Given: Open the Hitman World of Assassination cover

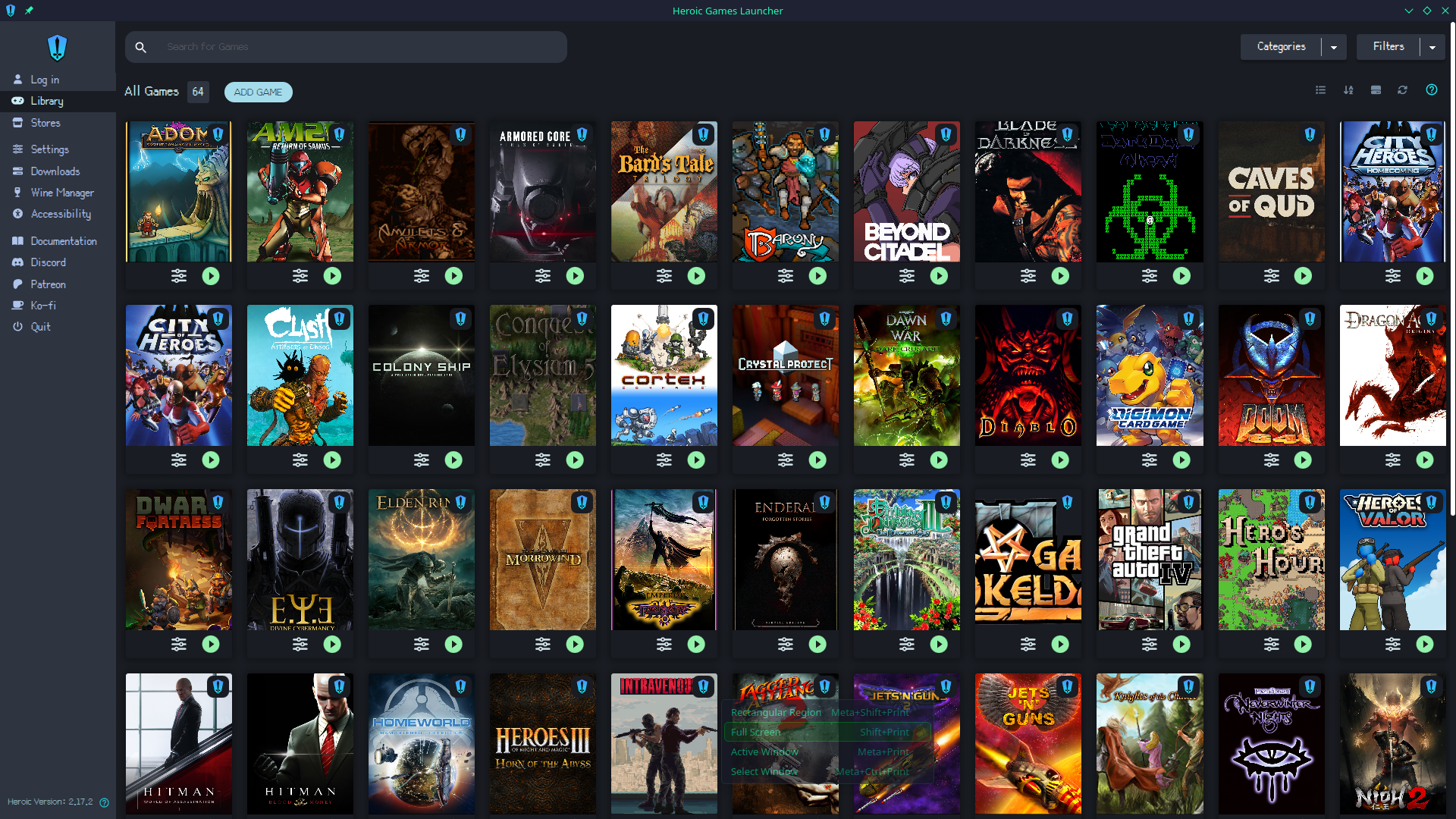Looking at the screenshot, I should (x=179, y=744).
